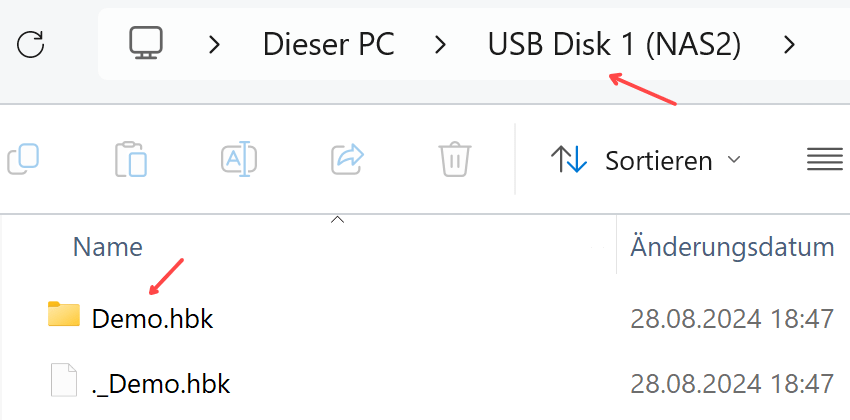Screen dimensions: 850x420
Task: Sort by the Name column header
Action: [108, 246]
